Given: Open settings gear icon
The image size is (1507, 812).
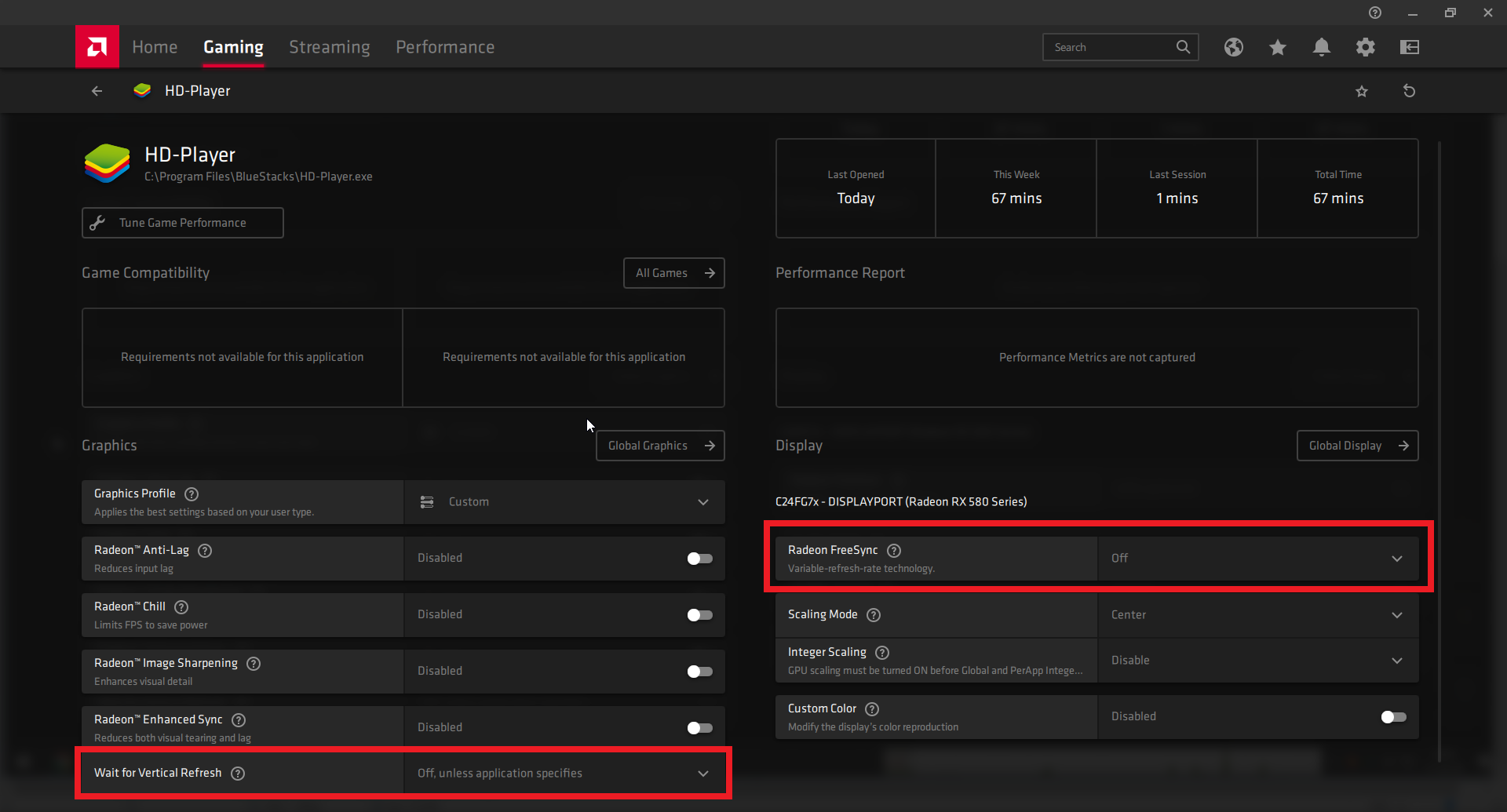Looking at the screenshot, I should tap(1366, 47).
